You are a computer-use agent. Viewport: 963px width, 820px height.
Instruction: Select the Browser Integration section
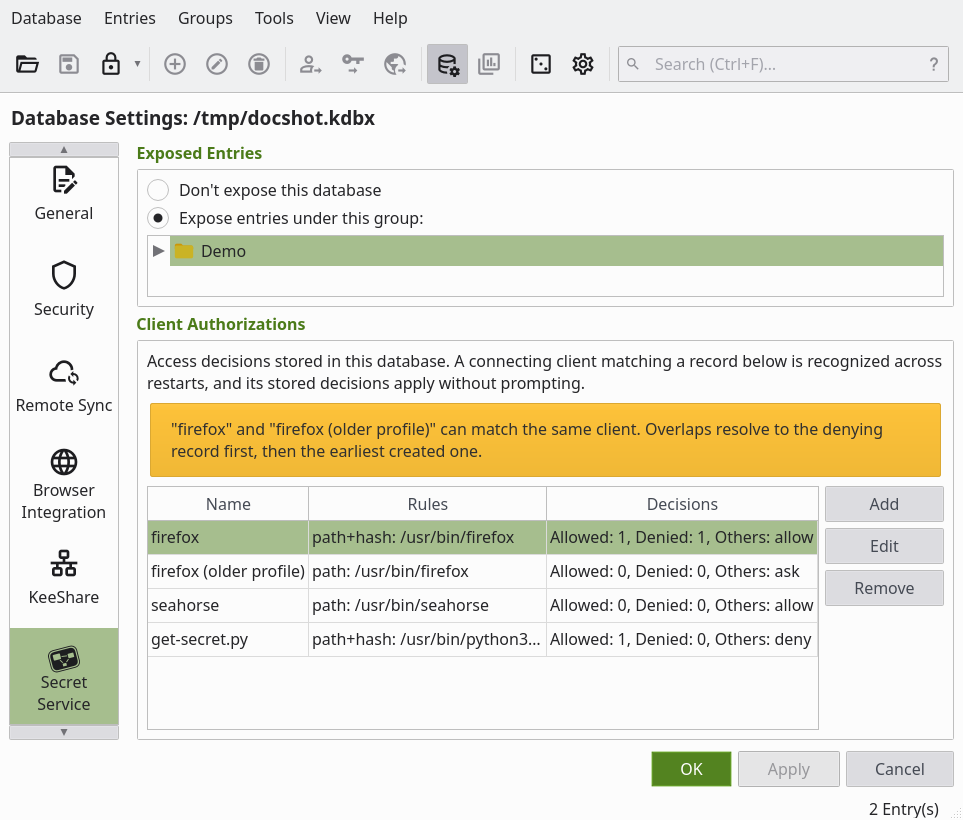click(x=64, y=485)
